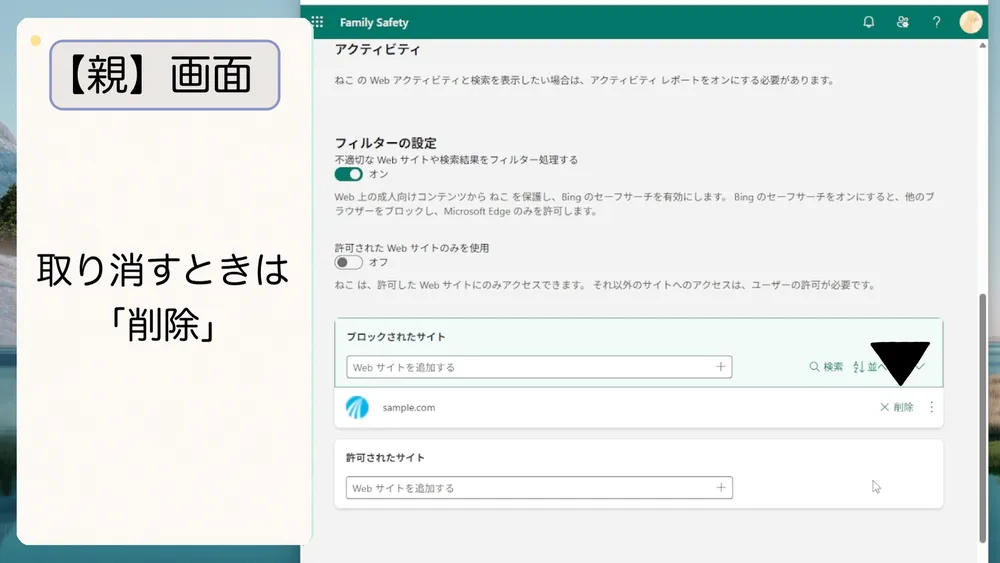Enable the only-allowed-websites toggle
Screen dimensions: 1000x563
coord(348,262)
